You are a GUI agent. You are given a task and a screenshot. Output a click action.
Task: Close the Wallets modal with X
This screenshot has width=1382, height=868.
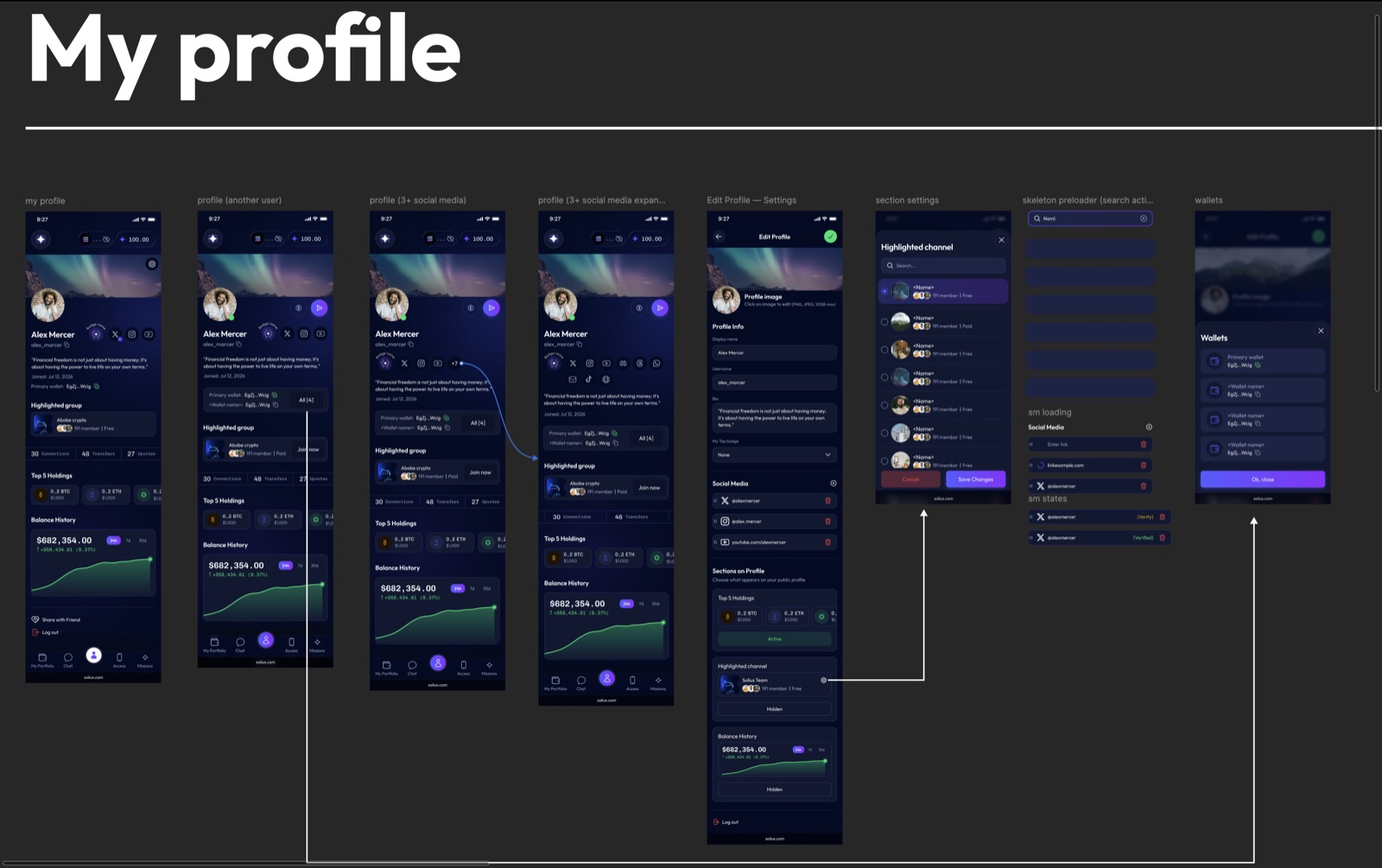[x=1321, y=331]
